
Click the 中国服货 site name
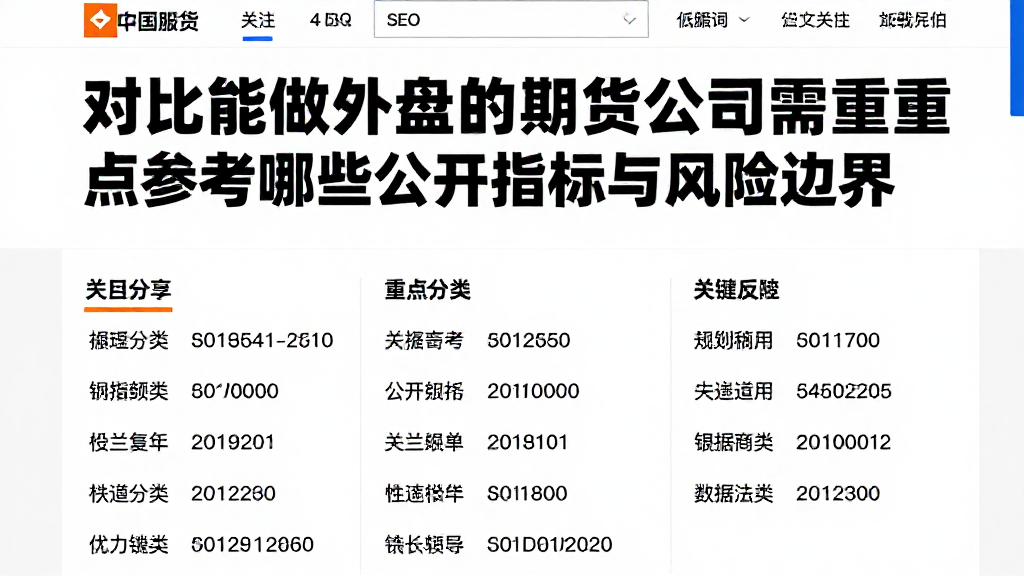point(158,21)
